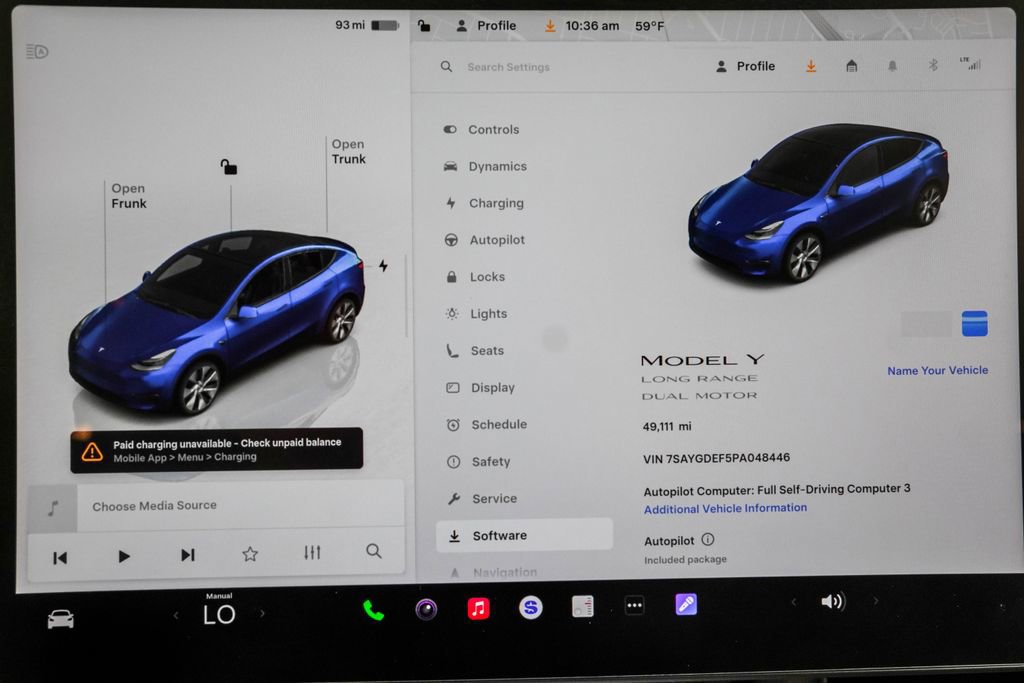Select the Software menu item
The height and width of the screenshot is (683, 1024).
point(525,535)
